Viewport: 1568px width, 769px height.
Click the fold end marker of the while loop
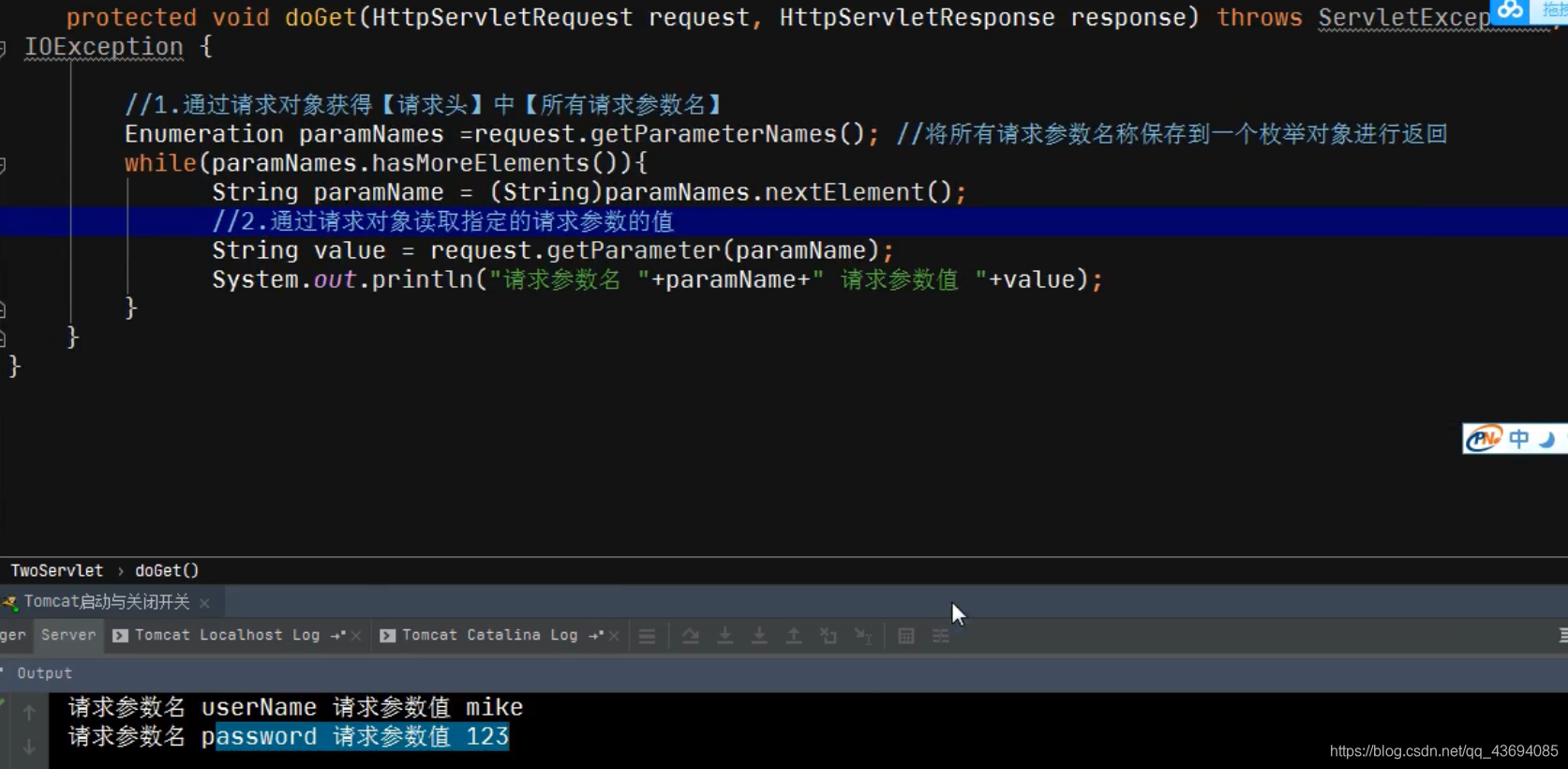[x=3, y=309]
